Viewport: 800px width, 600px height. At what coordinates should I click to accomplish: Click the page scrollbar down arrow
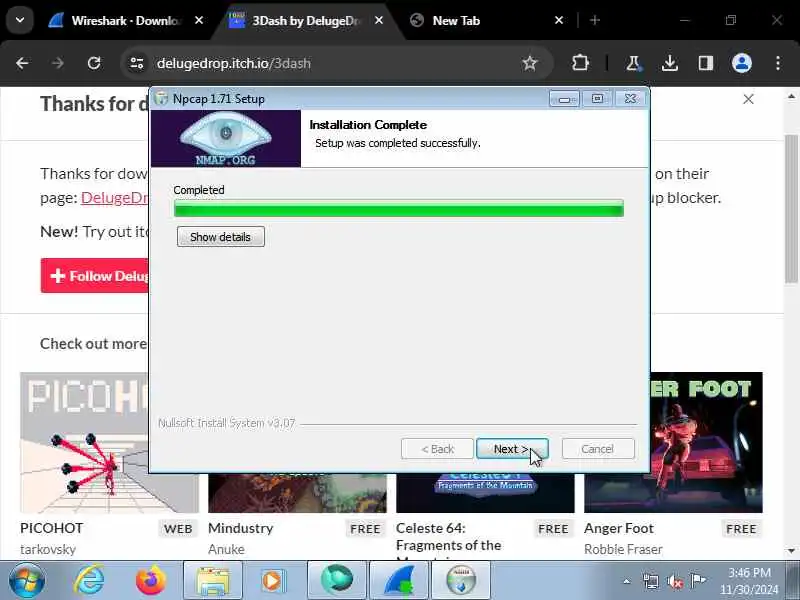coord(791,551)
